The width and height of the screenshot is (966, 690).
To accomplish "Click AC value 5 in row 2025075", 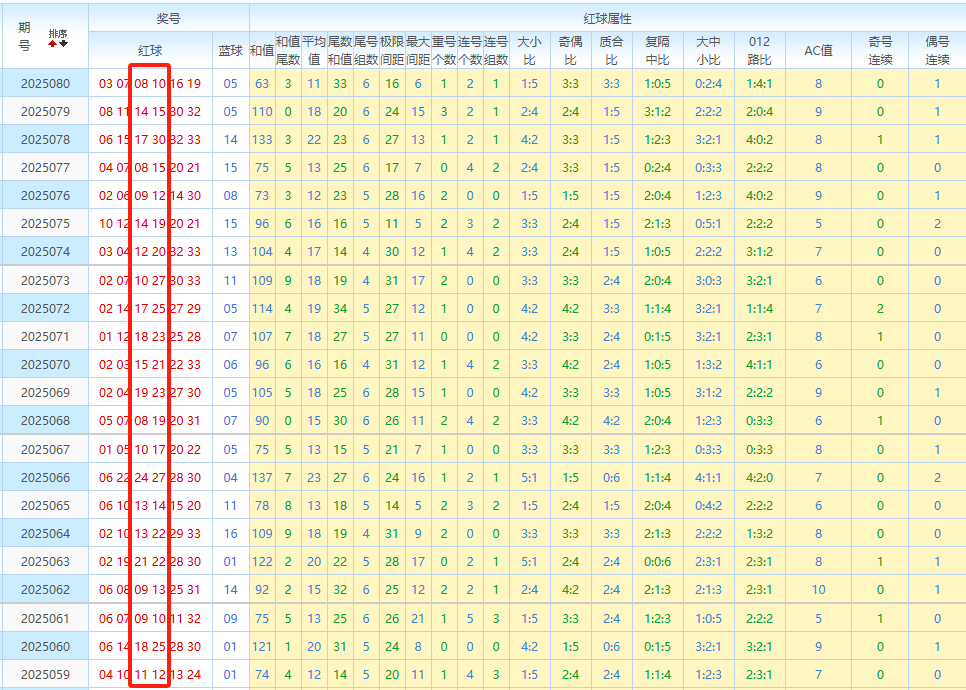I will 818,224.
